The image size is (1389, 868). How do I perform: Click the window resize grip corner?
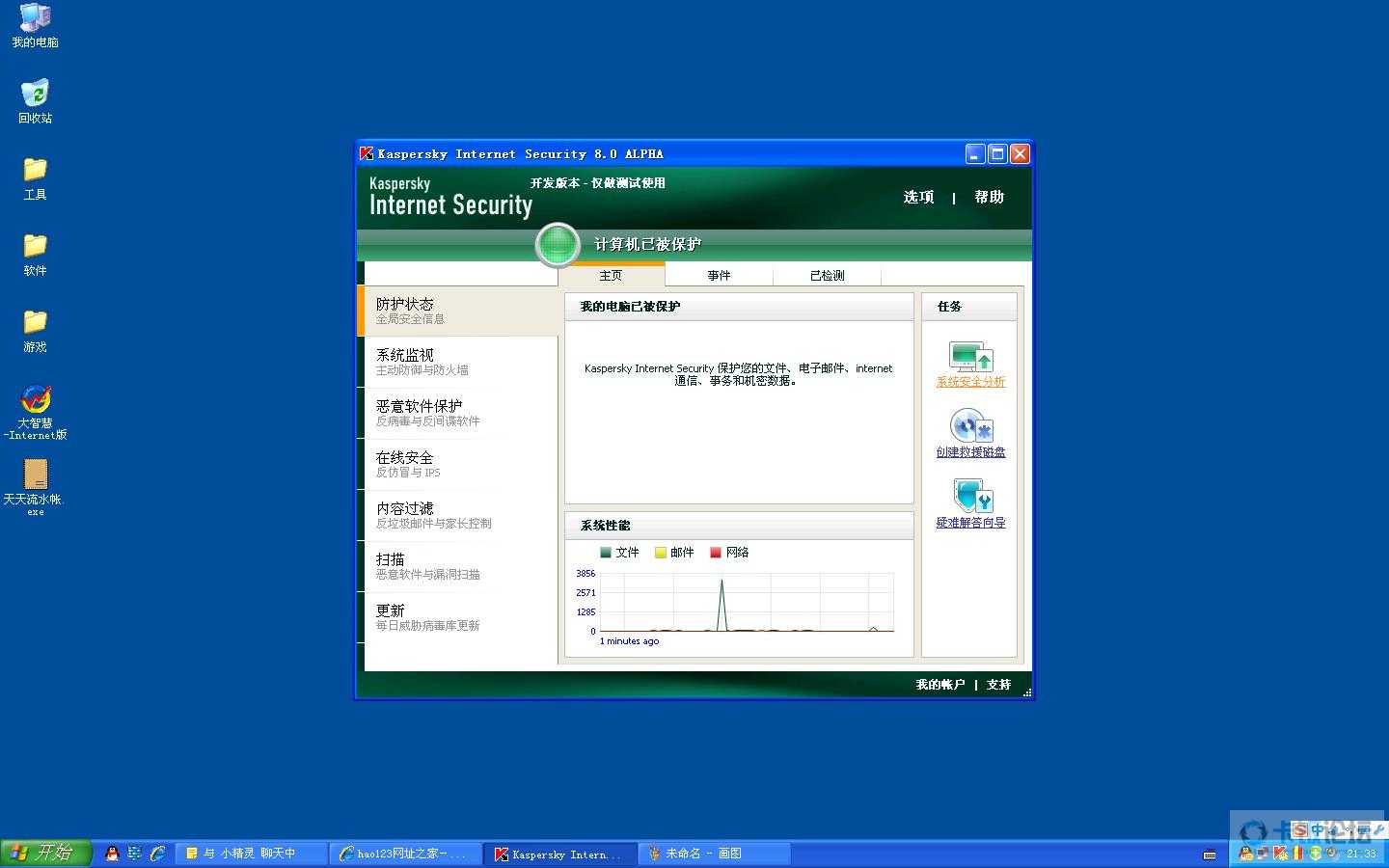coord(1026,692)
